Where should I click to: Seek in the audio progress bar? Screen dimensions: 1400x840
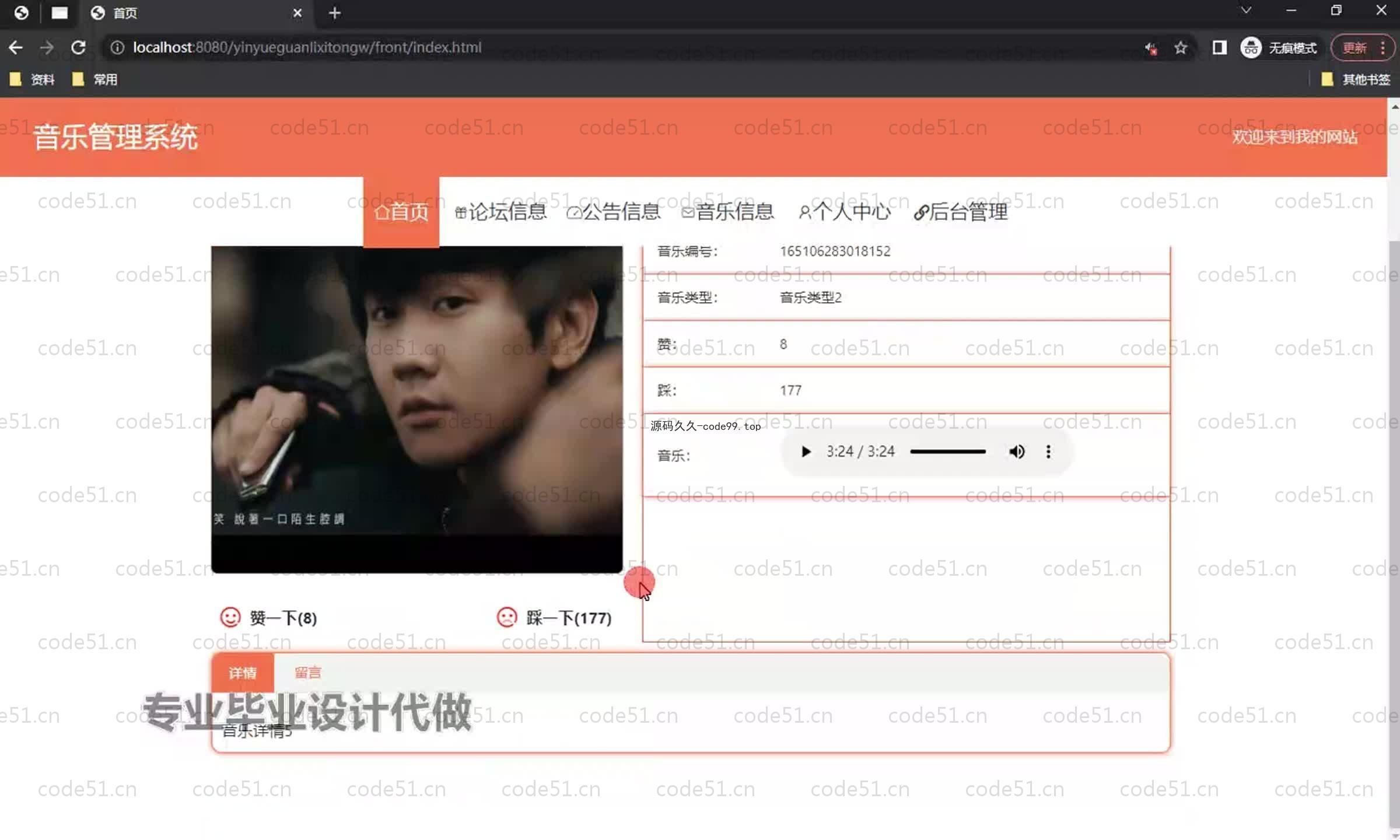pyautogui.click(x=948, y=452)
